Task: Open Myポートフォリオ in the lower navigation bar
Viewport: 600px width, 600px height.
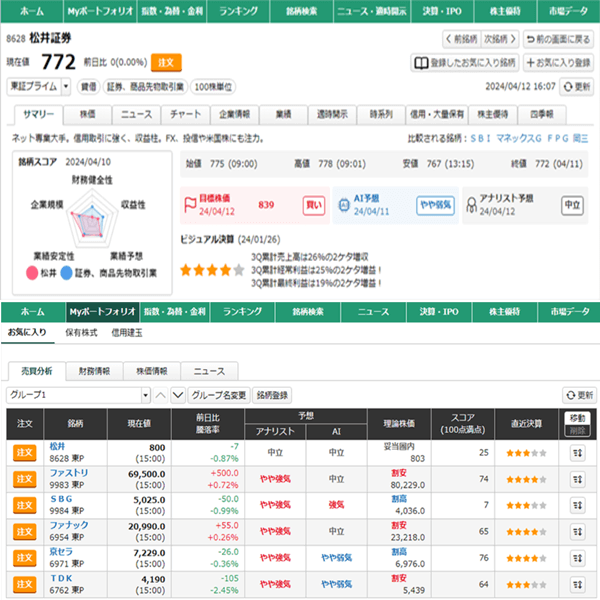Action: pyautogui.click(x=103, y=312)
